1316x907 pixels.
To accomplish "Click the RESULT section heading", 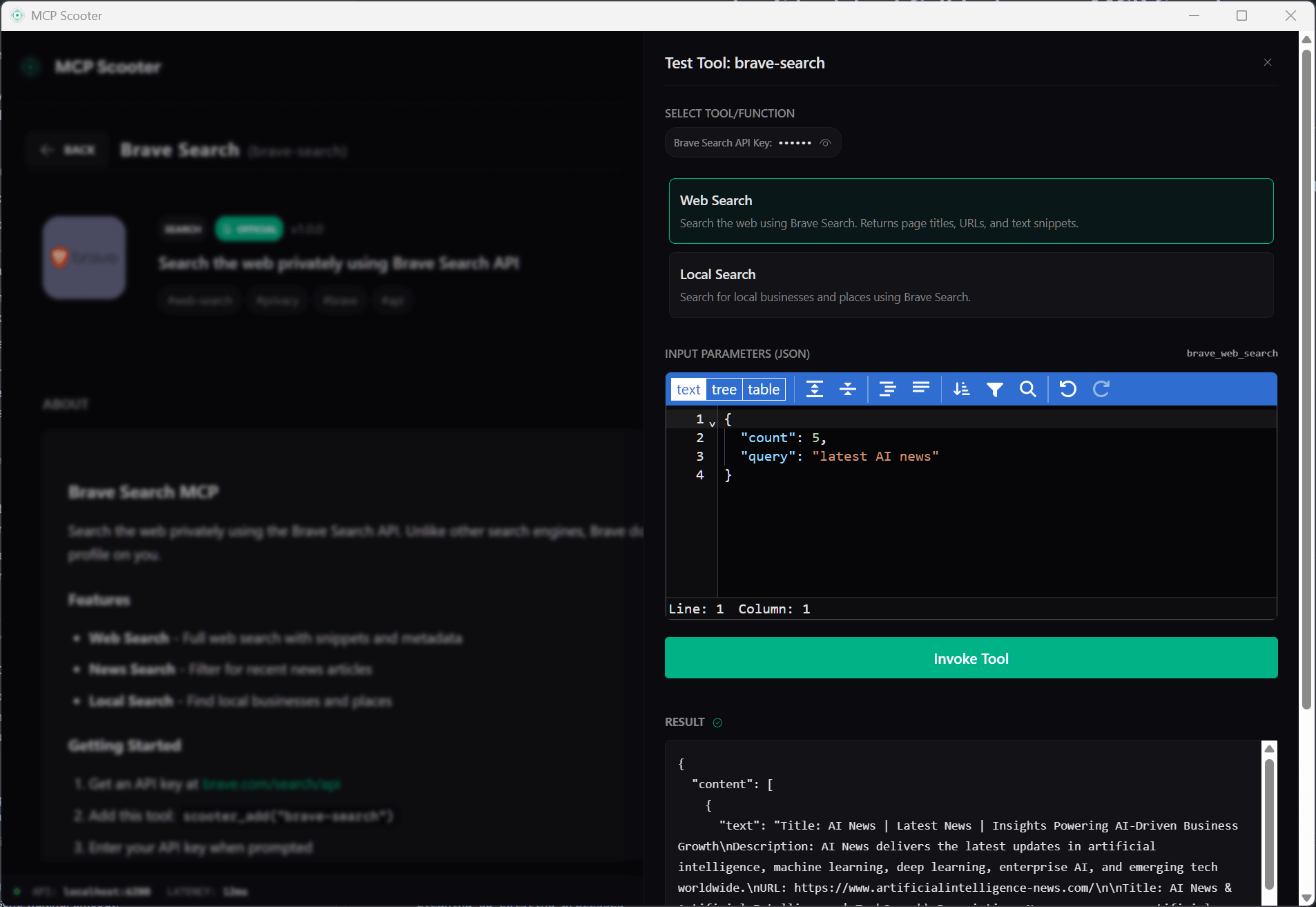I will tap(684, 722).
